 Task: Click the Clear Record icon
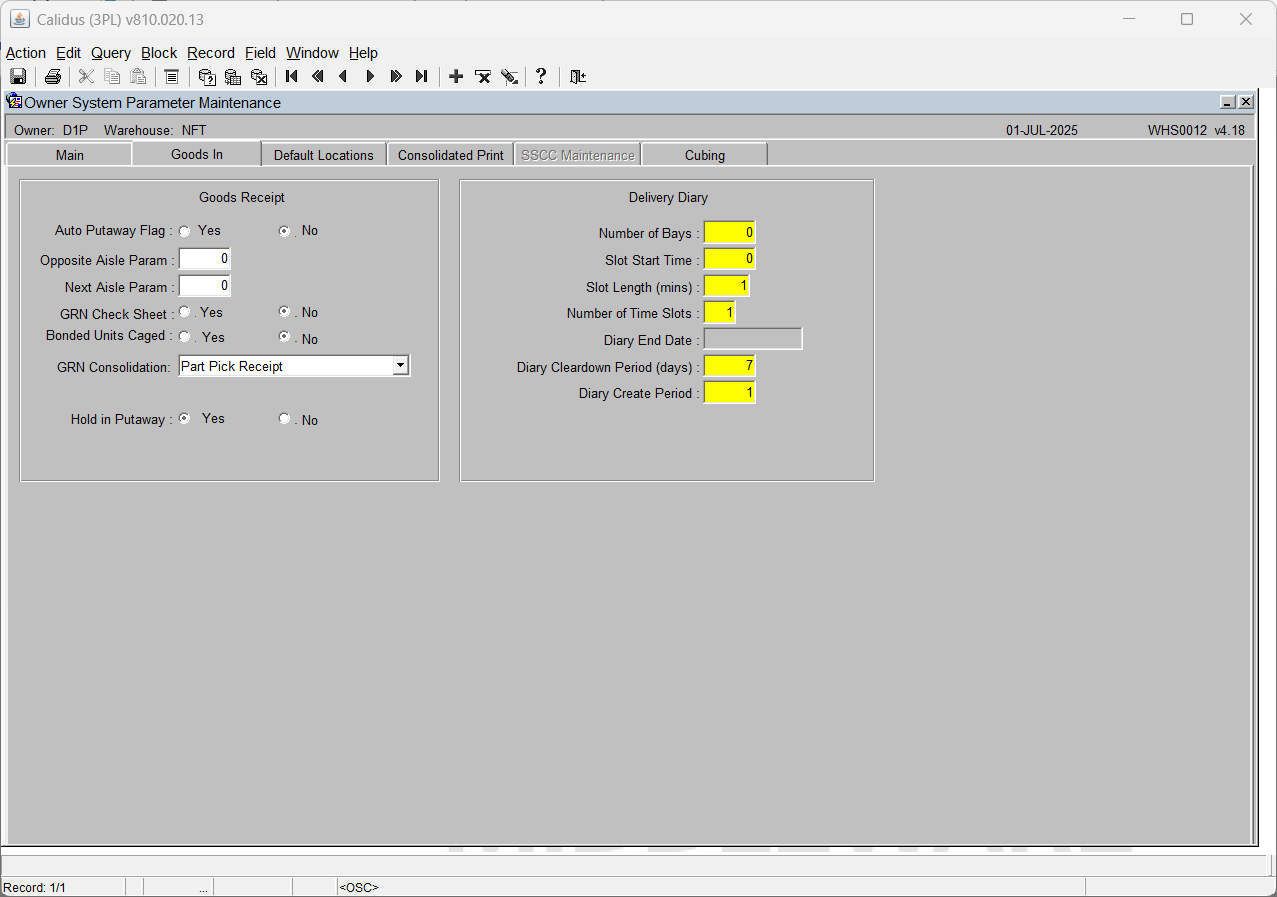pyautogui.click(x=509, y=76)
